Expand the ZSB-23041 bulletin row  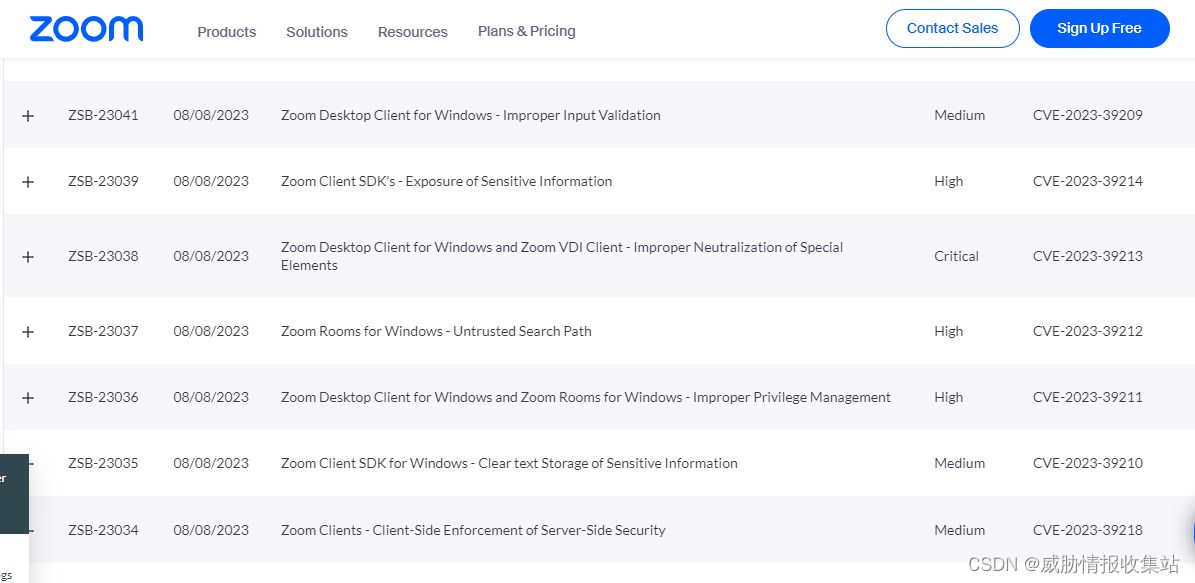click(28, 116)
